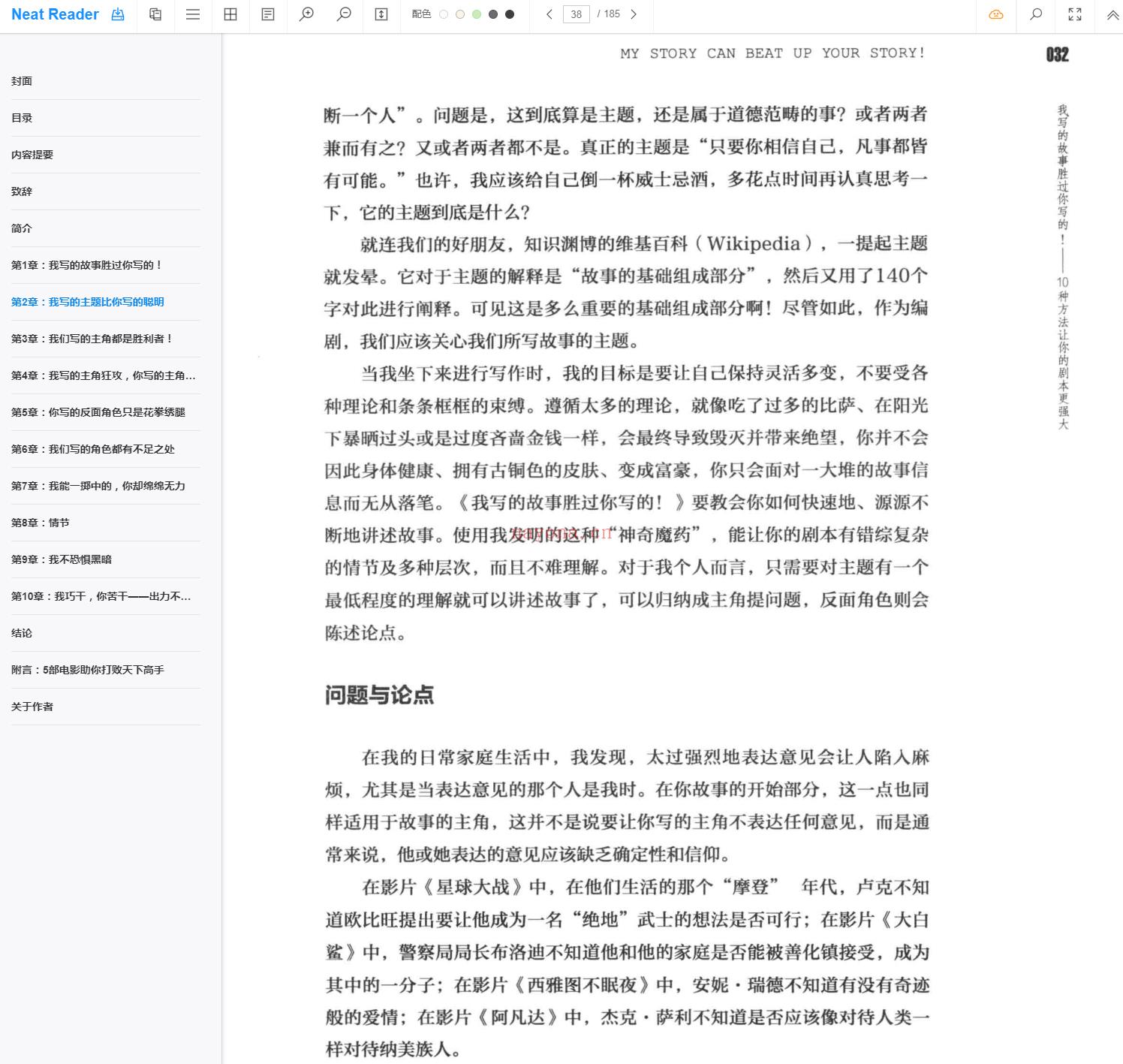The image size is (1123, 1064).
Task: Jump to 第10章：我巧干，你苦干
Action: click(x=106, y=596)
